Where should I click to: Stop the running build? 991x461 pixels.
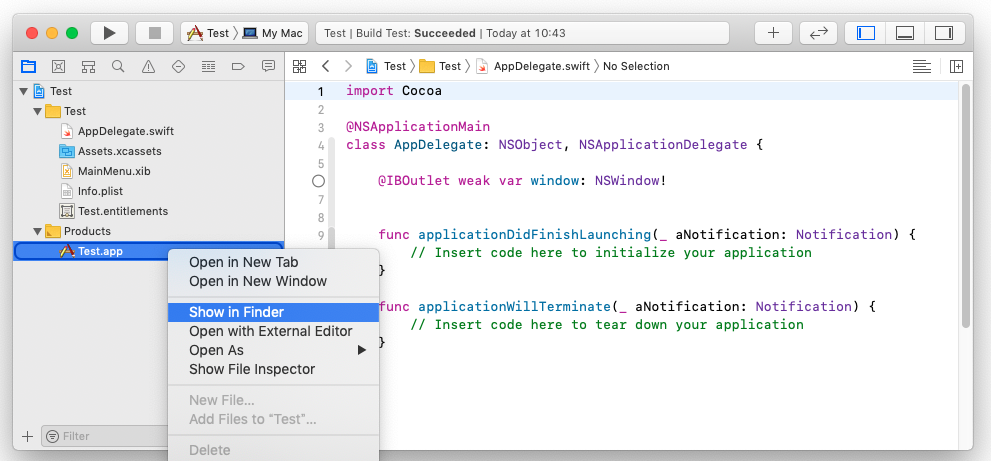154,33
